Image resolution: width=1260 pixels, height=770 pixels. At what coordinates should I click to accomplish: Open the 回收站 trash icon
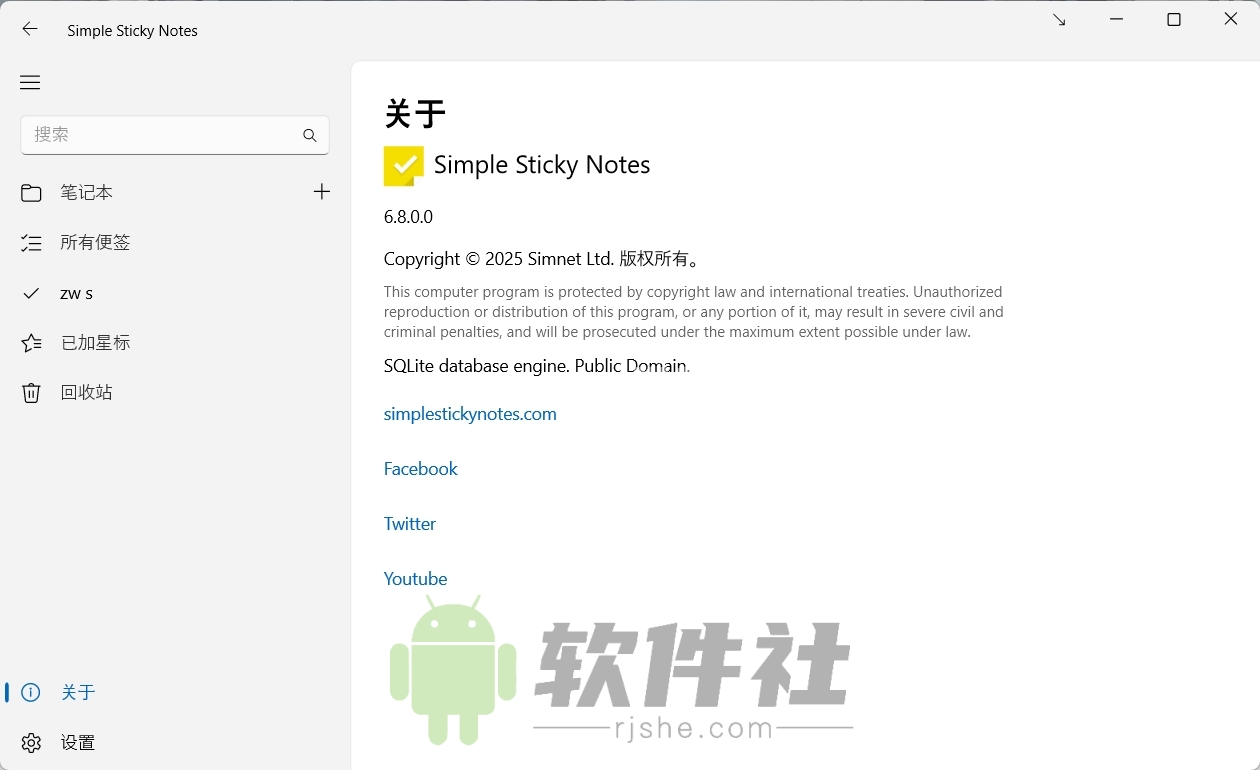click(x=31, y=392)
